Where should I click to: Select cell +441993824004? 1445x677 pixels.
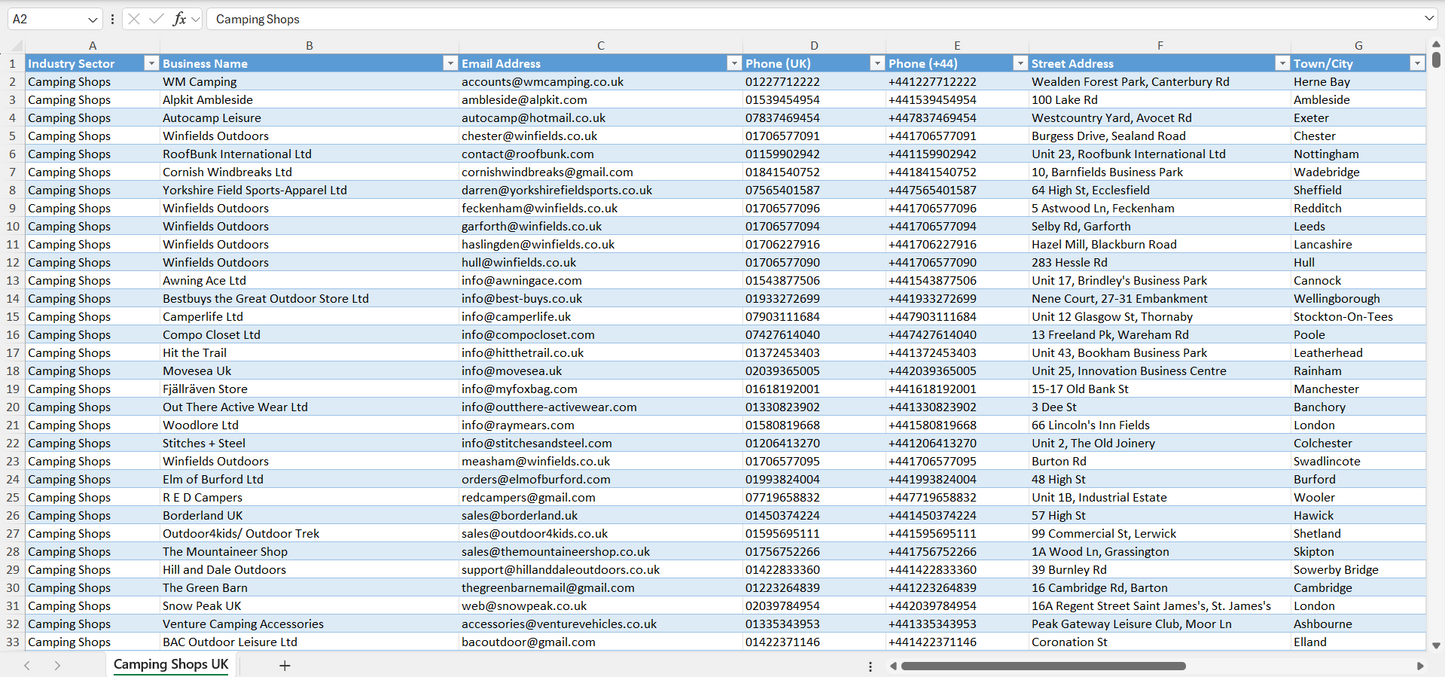[x=957, y=479]
